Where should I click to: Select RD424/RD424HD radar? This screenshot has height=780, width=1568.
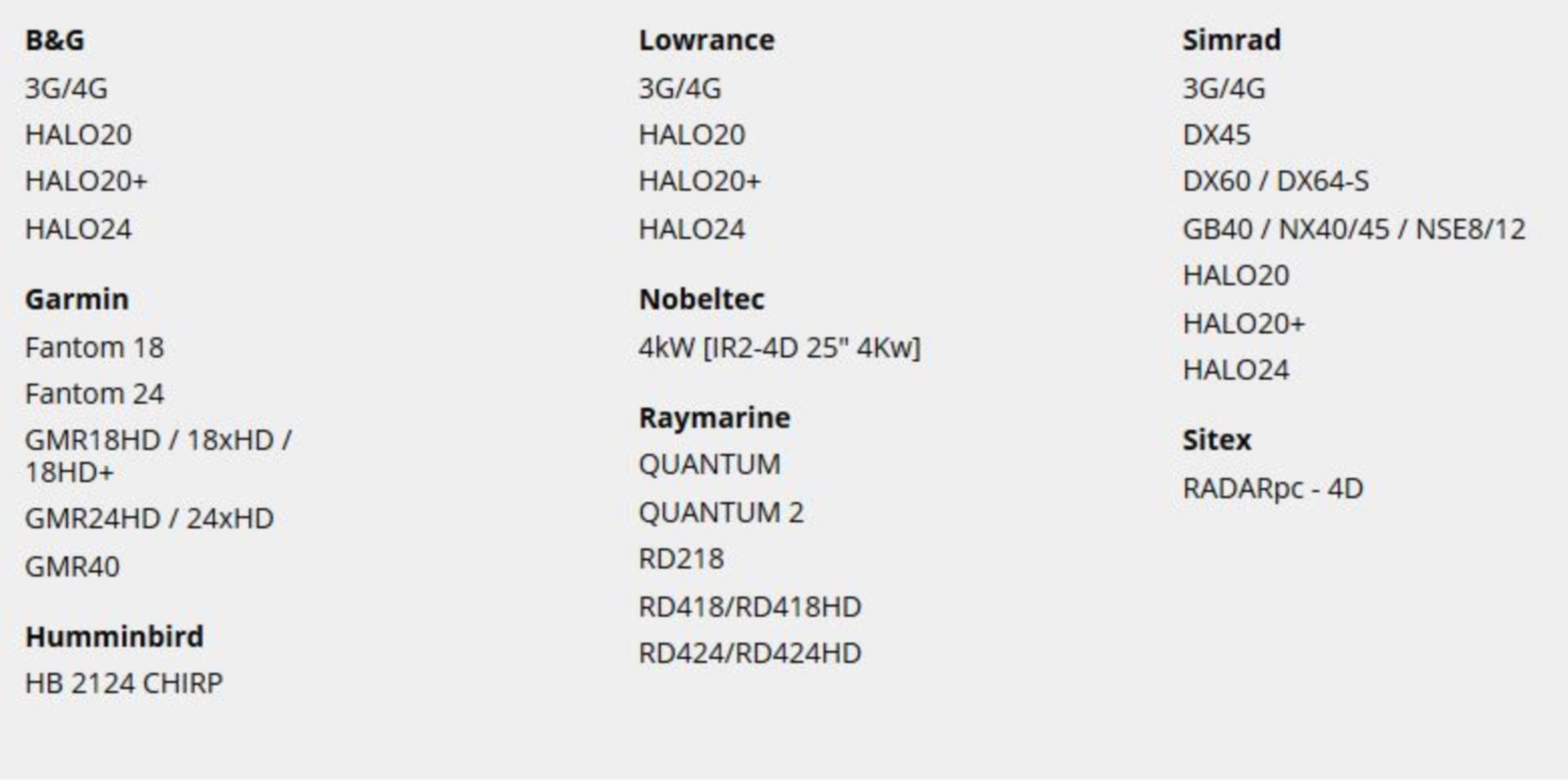point(750,653)
